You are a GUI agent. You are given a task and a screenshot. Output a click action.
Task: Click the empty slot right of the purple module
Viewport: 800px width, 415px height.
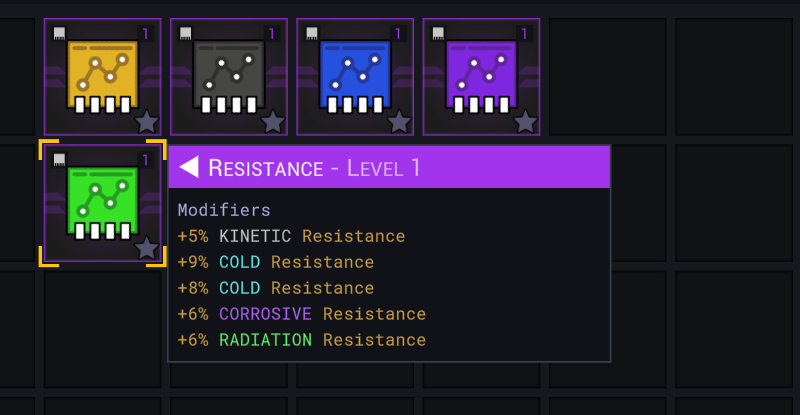(x=607, y=76)
